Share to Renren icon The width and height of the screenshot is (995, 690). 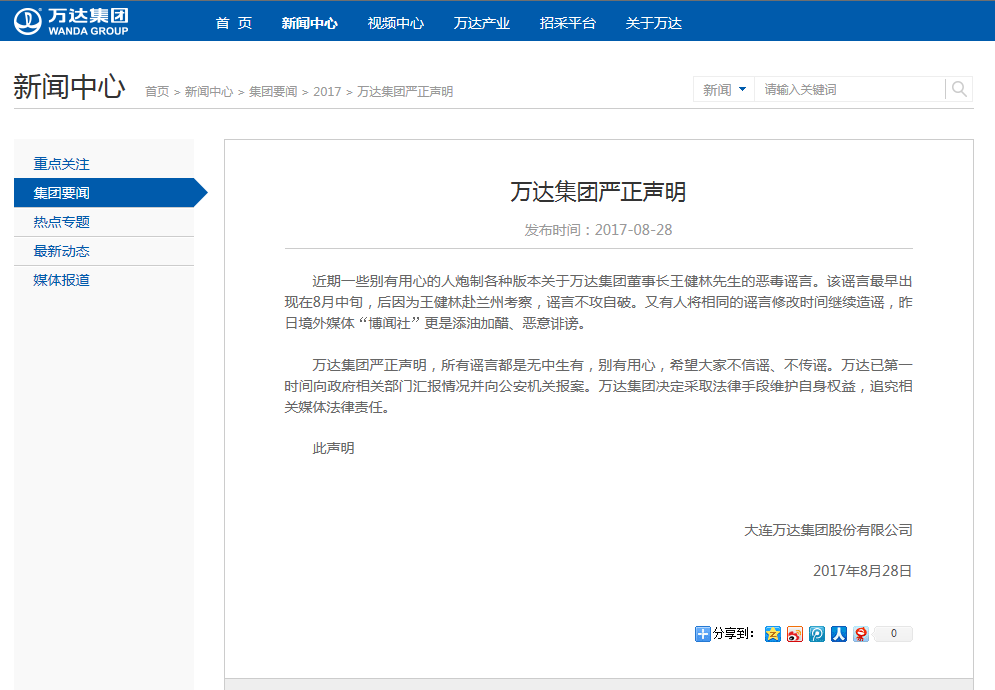coord(839,634)
